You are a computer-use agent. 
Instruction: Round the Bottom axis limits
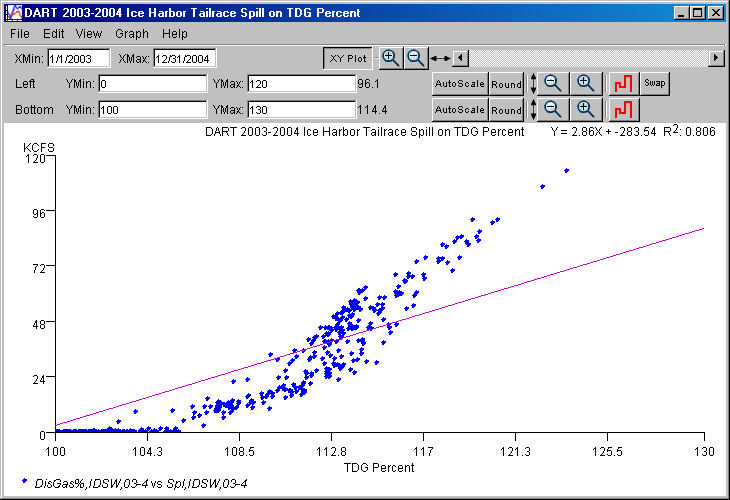(x=506, y=109)
